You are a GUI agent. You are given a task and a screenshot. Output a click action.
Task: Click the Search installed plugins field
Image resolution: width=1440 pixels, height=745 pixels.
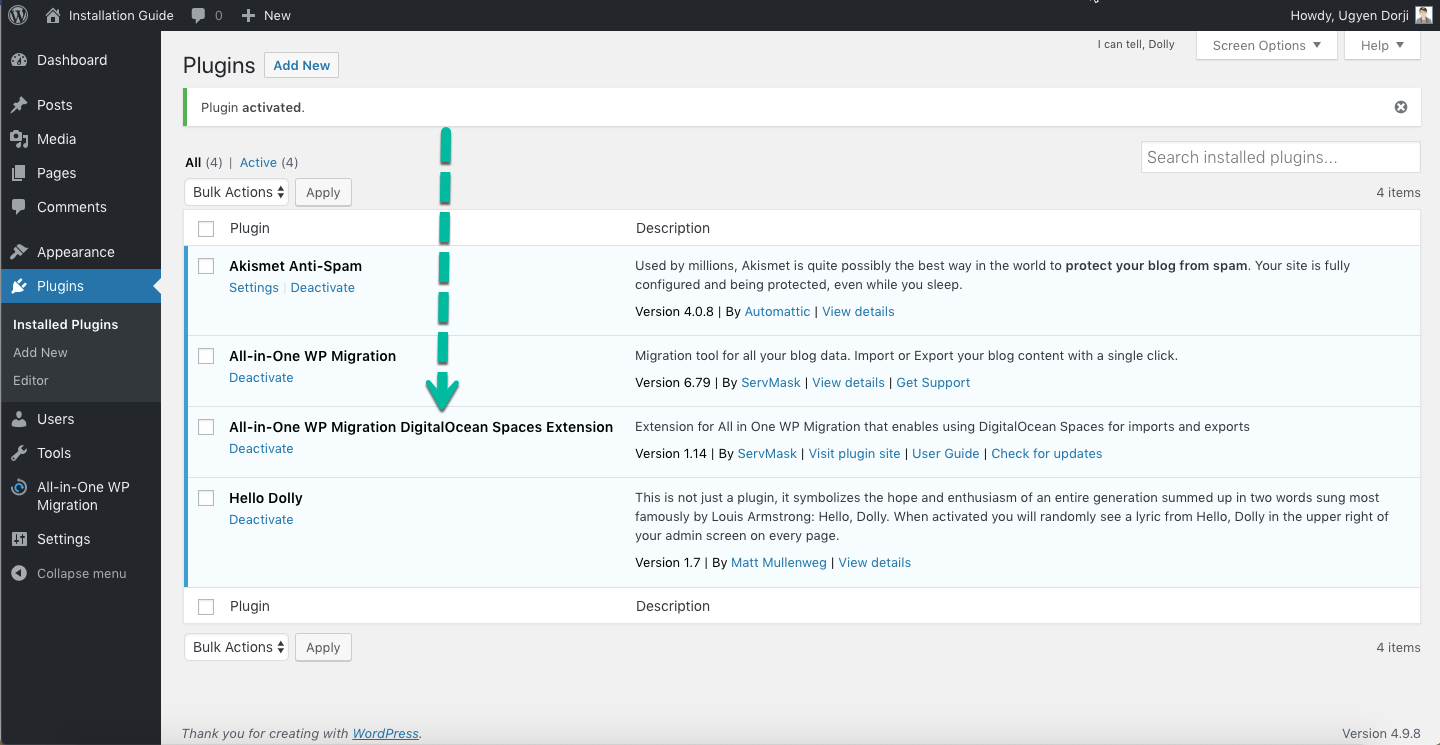pos(1280,157)
